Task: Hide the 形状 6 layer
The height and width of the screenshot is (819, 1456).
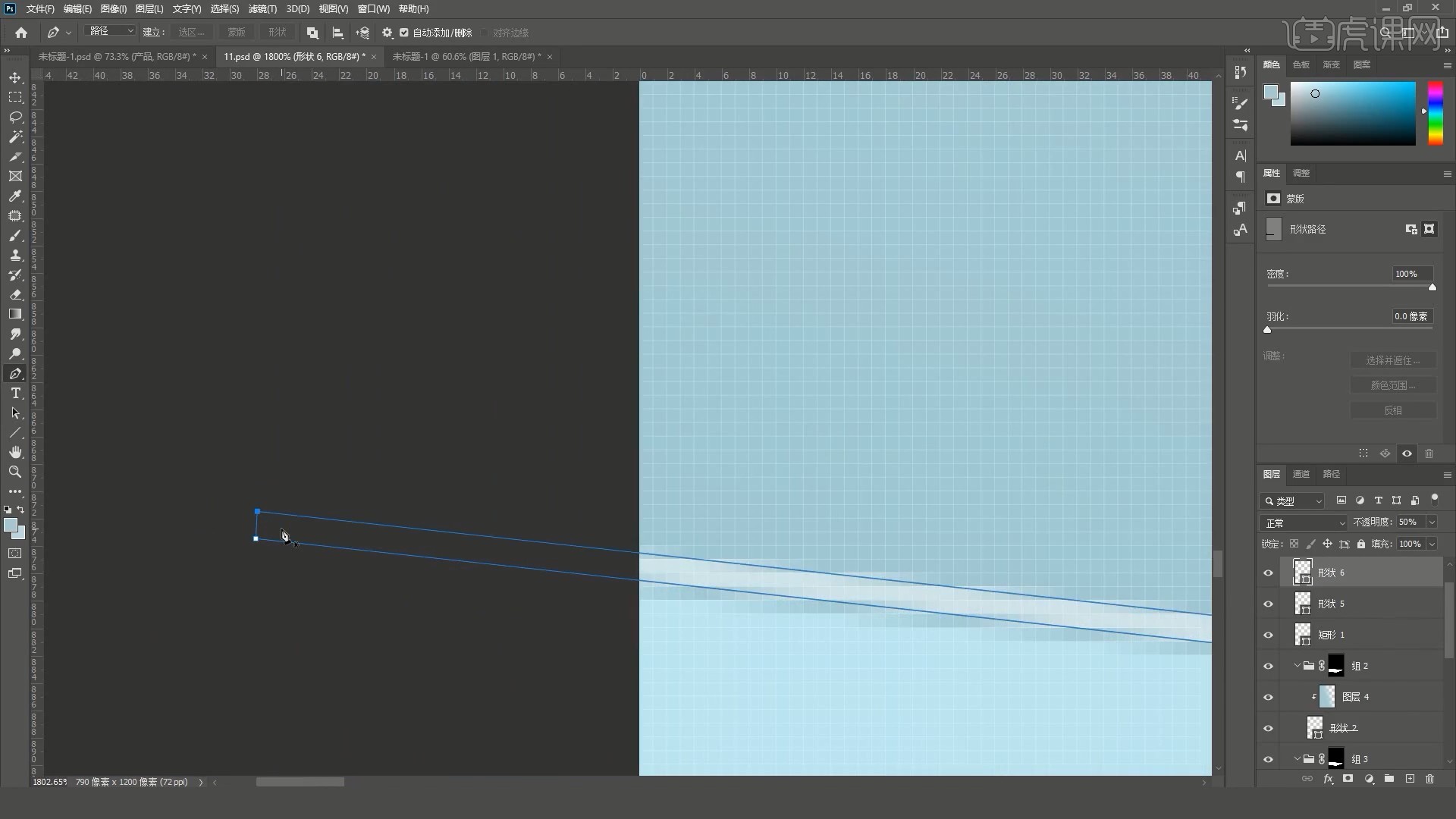Action: click(x=1268, y=573)
